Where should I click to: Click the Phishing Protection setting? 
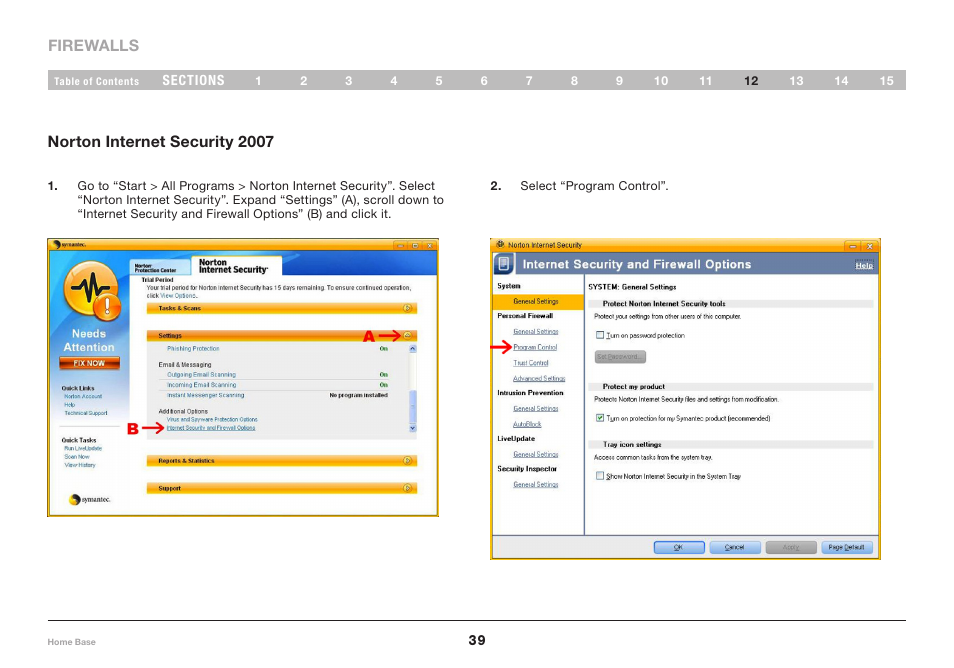(193, 349)
